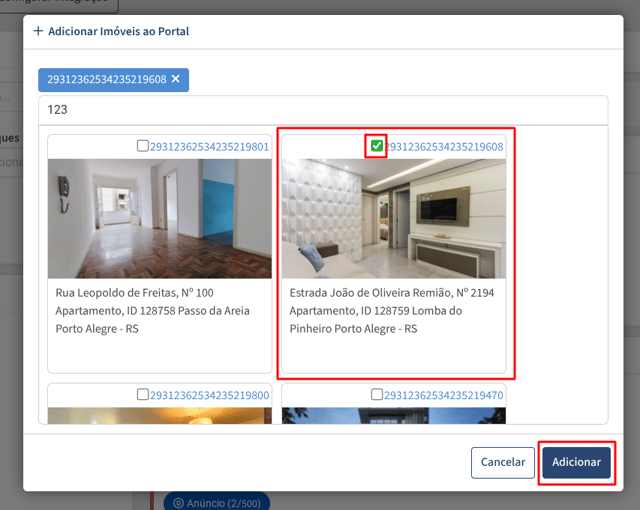Click the plus icon beside Adicionar Imóveis ao Portal

click(x=38, y=31)
